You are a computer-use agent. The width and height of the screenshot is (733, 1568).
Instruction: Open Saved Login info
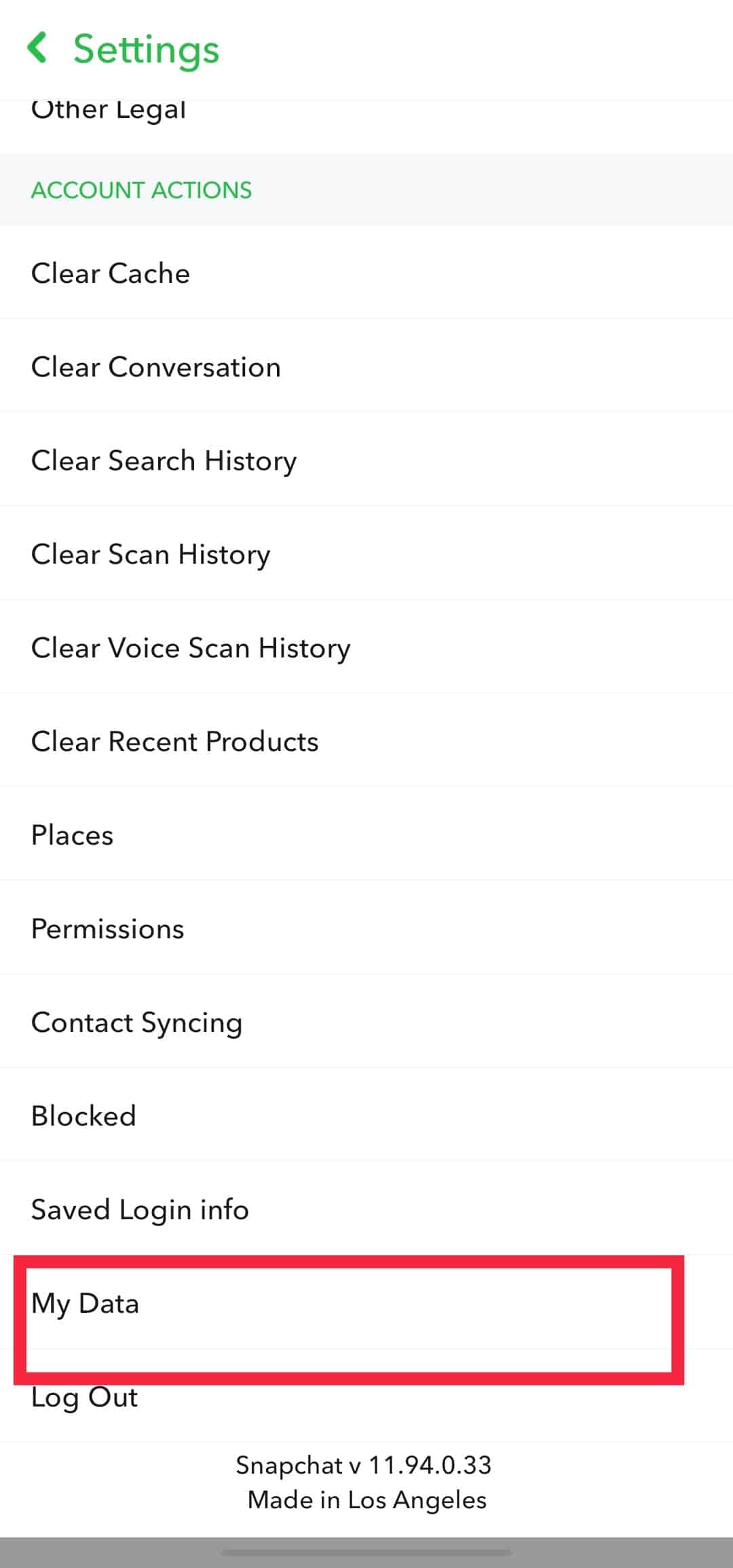[140, 1210]
